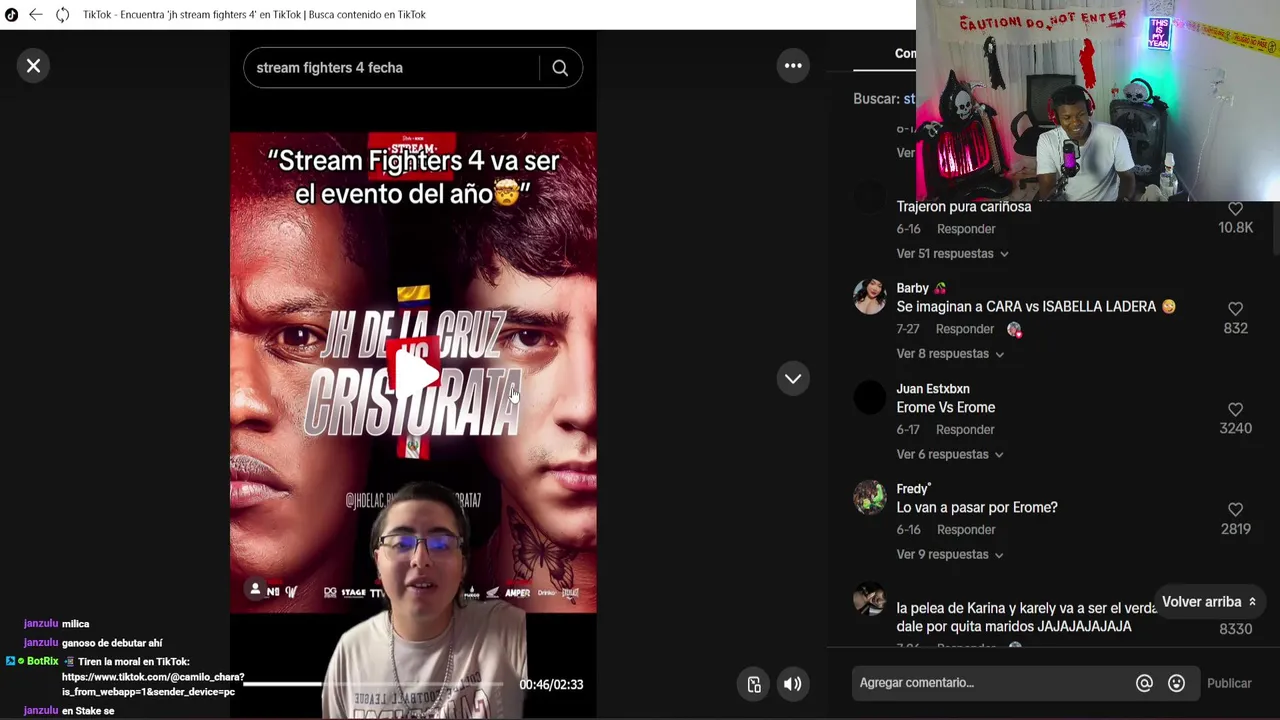Open Fredy's profile avatar
1280x720 pixels.
point(870,497)
